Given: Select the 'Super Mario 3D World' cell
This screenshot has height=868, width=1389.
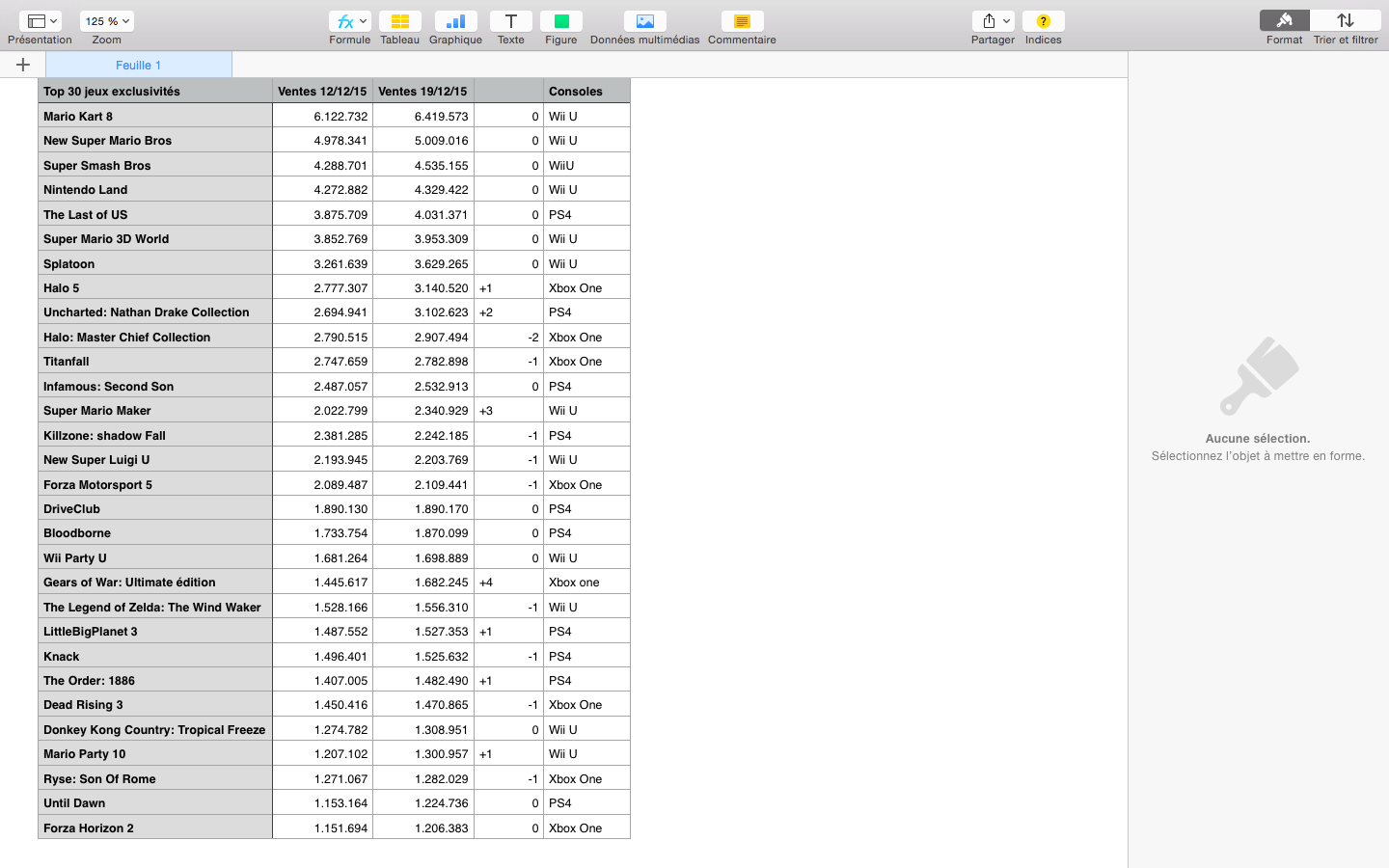Looking at the screenshot, I should 155,239.
